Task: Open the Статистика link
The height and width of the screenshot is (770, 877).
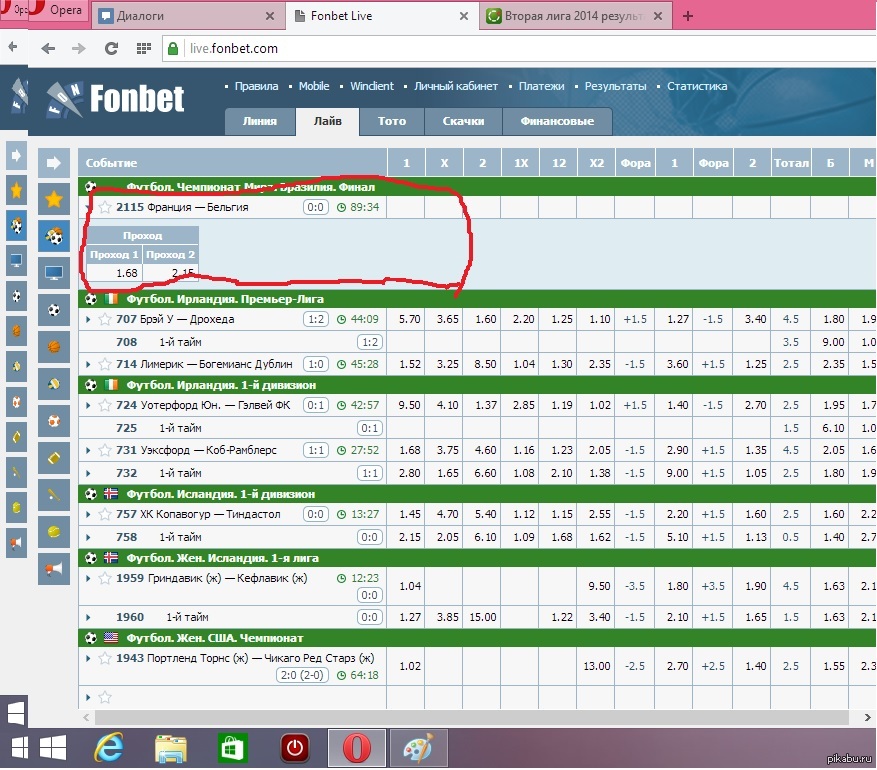Action: 697,86
